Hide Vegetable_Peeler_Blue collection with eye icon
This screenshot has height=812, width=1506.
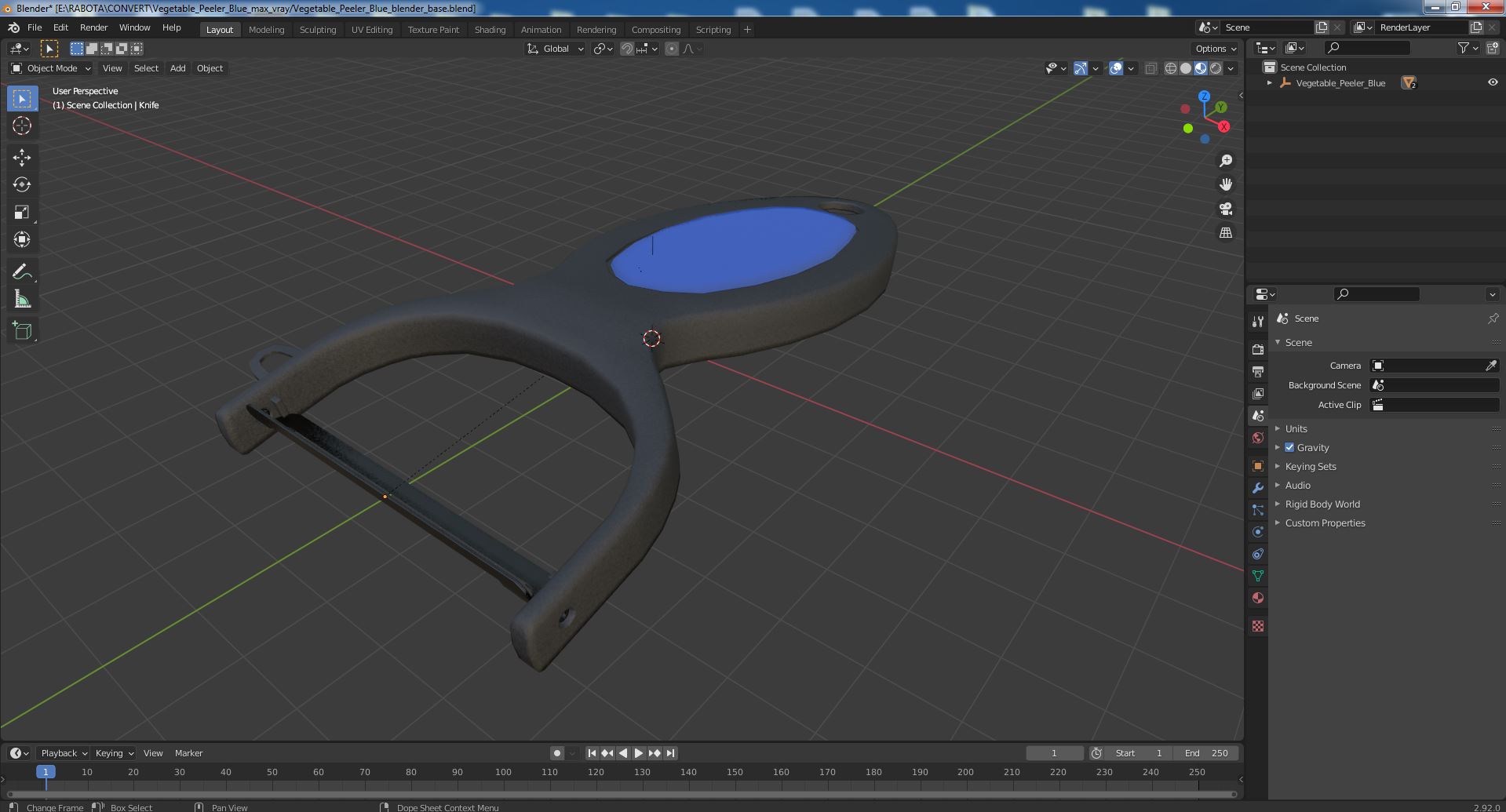tap(1492, 82)
